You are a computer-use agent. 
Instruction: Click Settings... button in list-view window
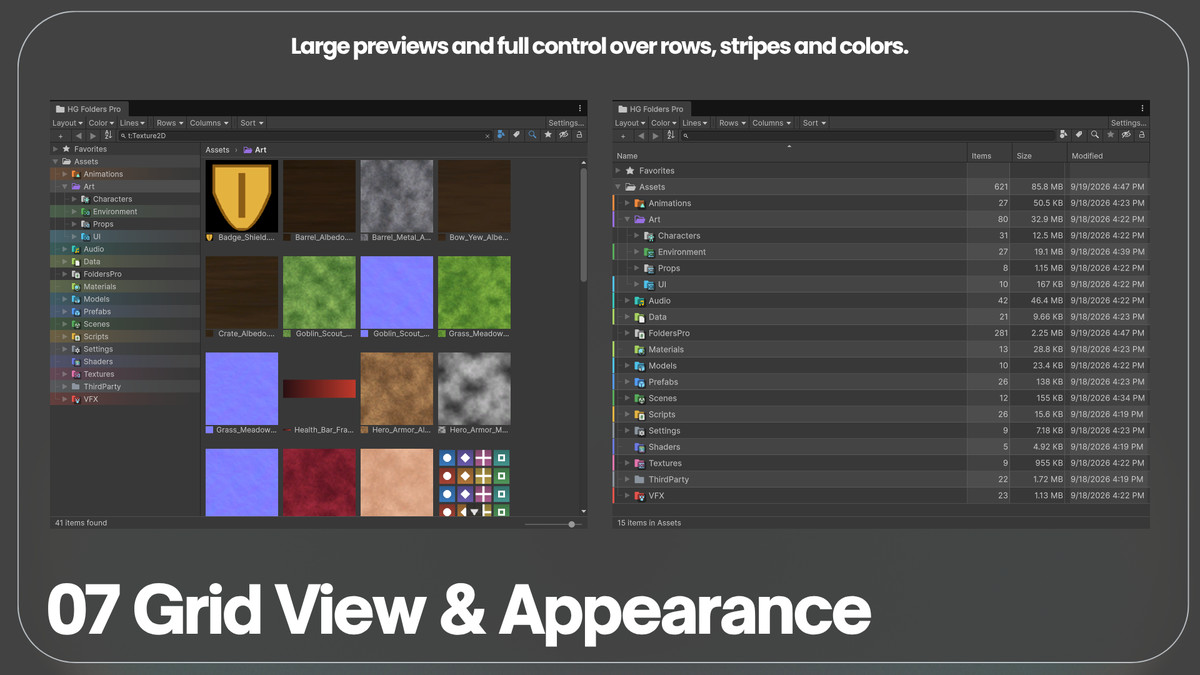[1128, 123]
